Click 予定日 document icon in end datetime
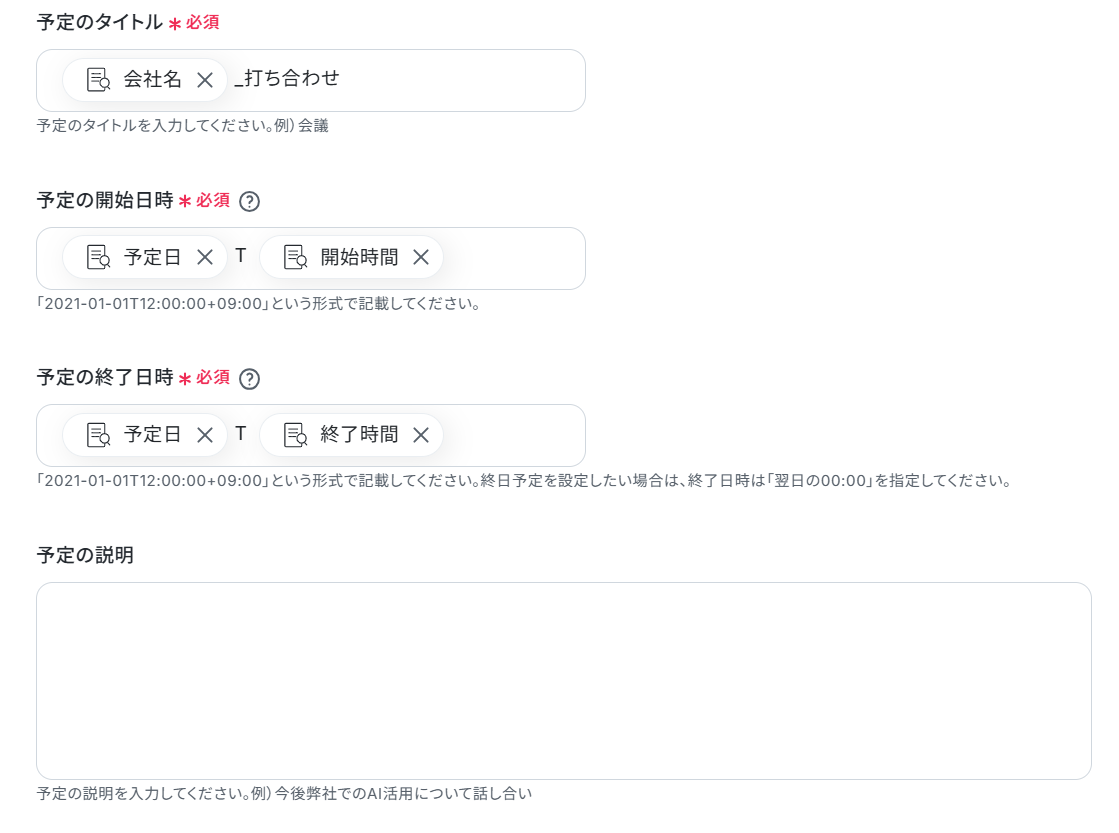 (98, 435)
